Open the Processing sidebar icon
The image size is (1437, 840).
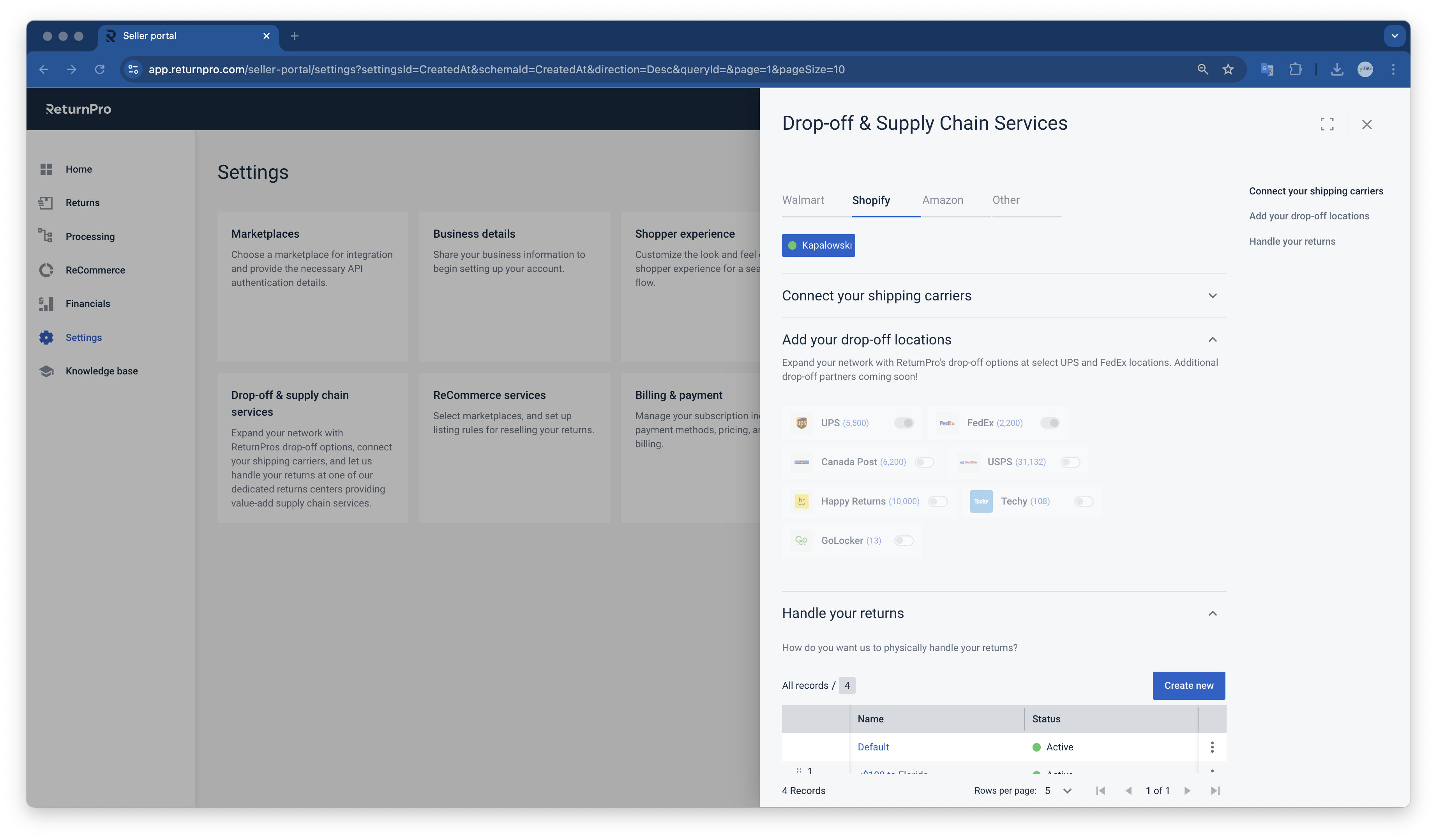[x=46, y=236]
